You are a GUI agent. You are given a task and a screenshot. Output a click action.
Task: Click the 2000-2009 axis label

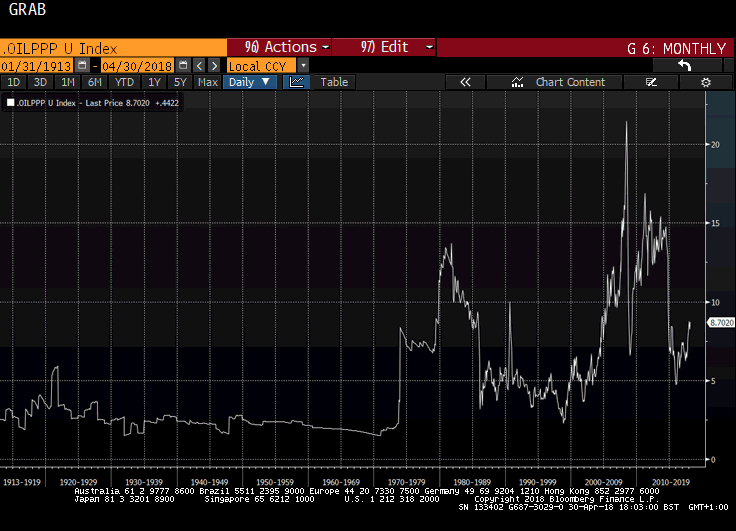[x=603, y=482]
